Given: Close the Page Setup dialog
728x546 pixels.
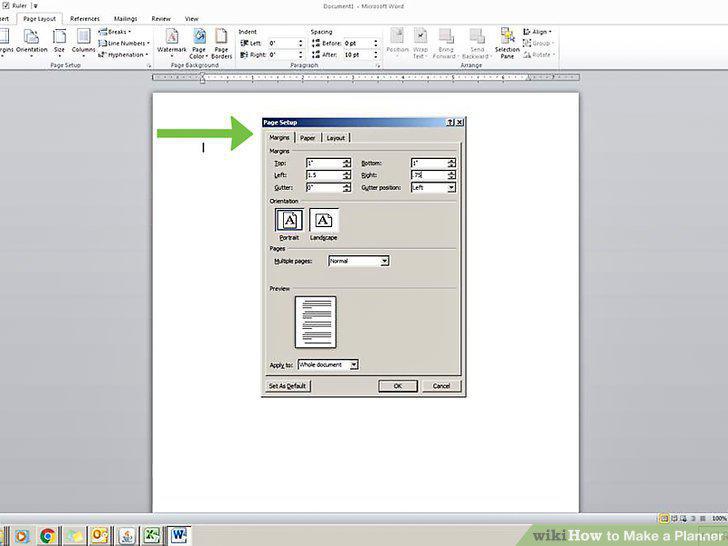Looking at the screenshot, I should [x=459, y=122].
